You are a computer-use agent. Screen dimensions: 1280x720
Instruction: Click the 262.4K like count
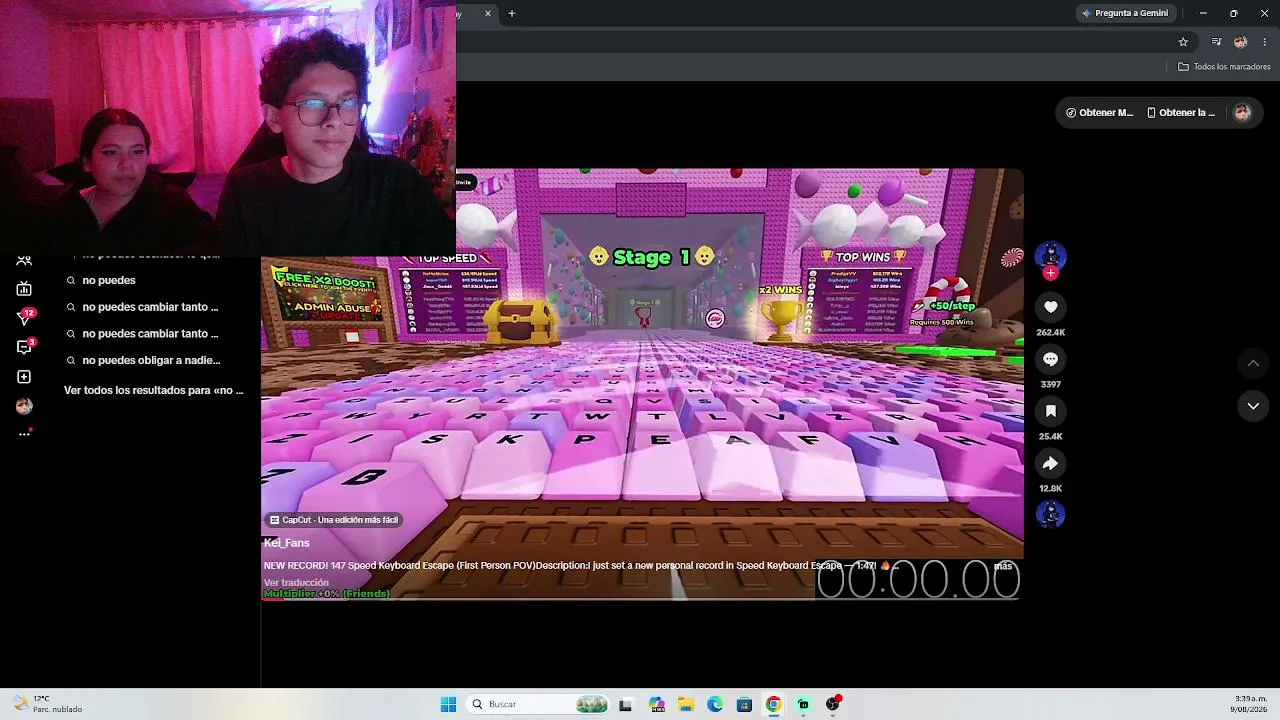[x=1050, y=332]
